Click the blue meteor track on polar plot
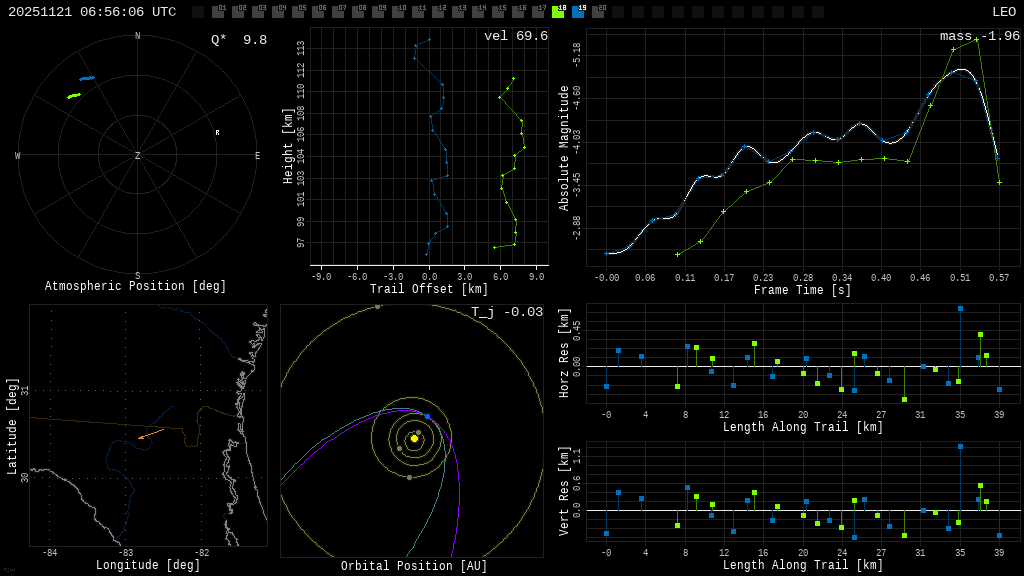The width and height of the screenshot is (1024, 576). (x=87, y=78)
